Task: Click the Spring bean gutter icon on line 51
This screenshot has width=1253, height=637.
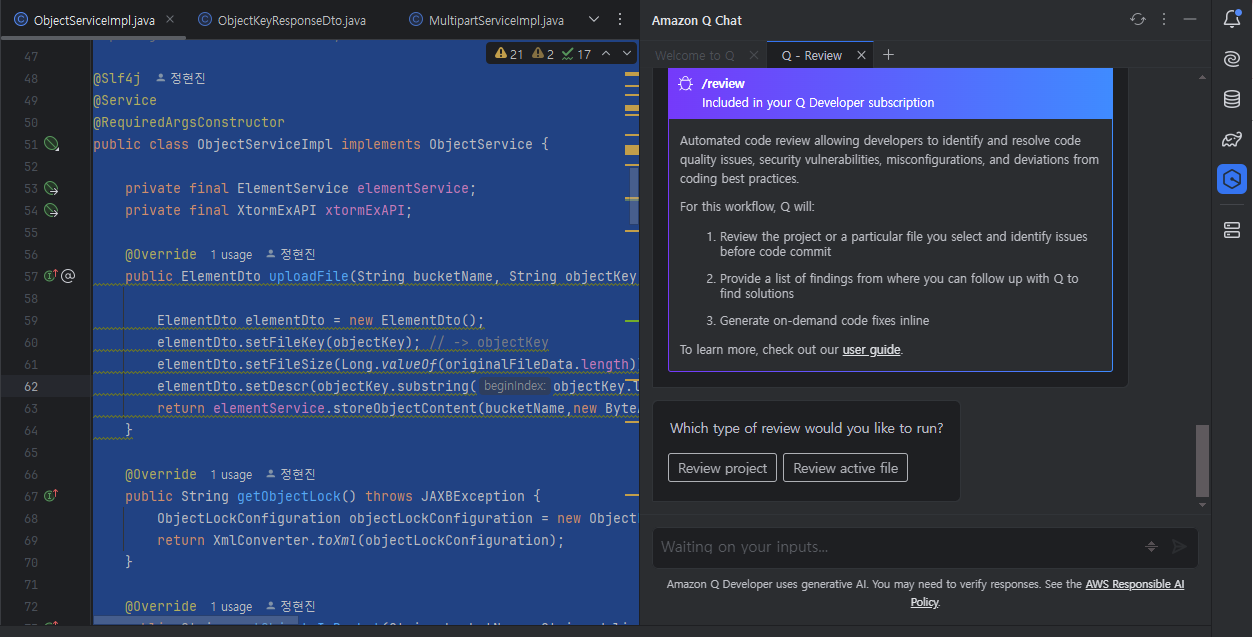Action: (52, 145)
